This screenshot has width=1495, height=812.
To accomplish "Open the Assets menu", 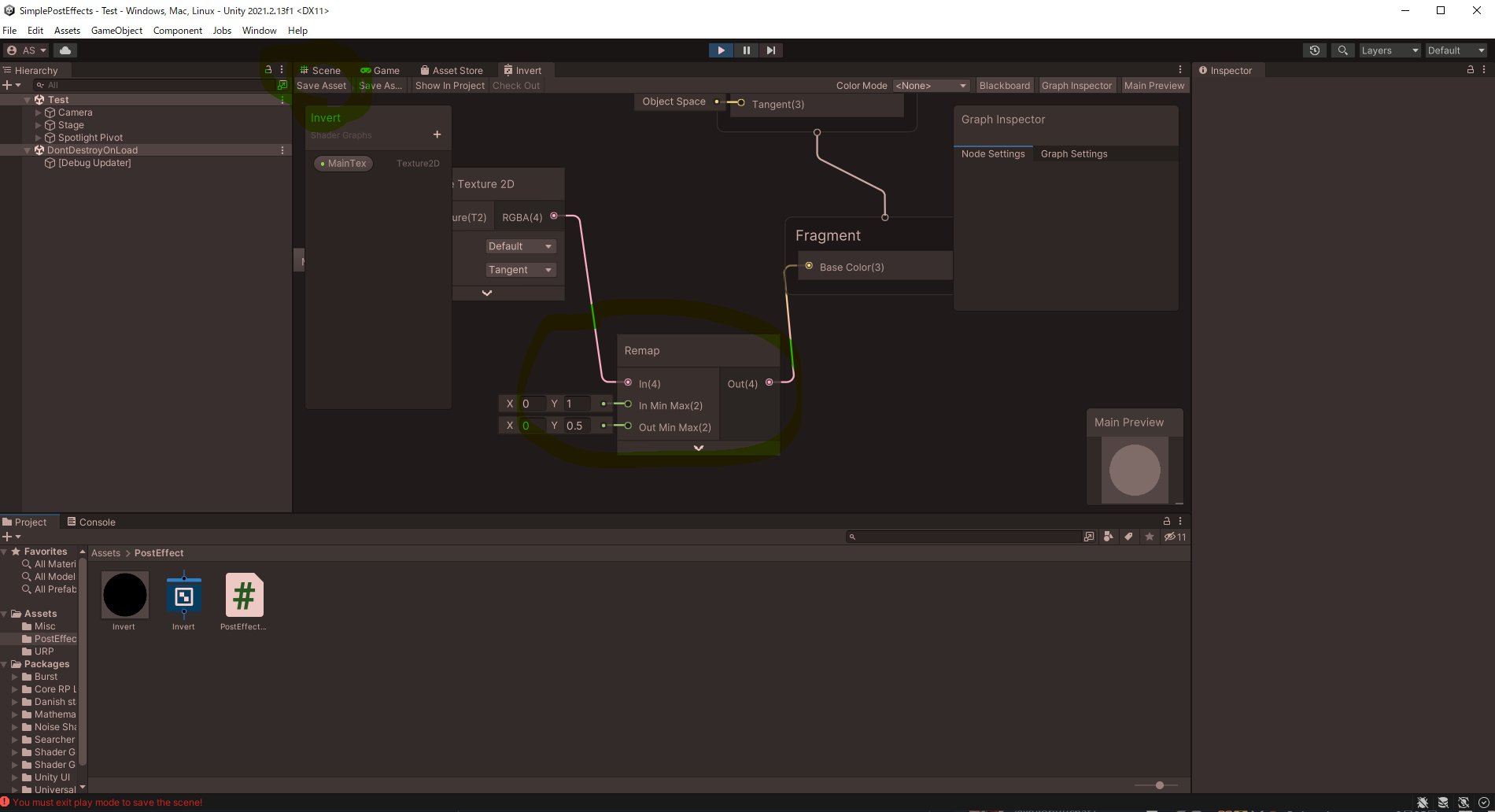I will click(67, 31).
